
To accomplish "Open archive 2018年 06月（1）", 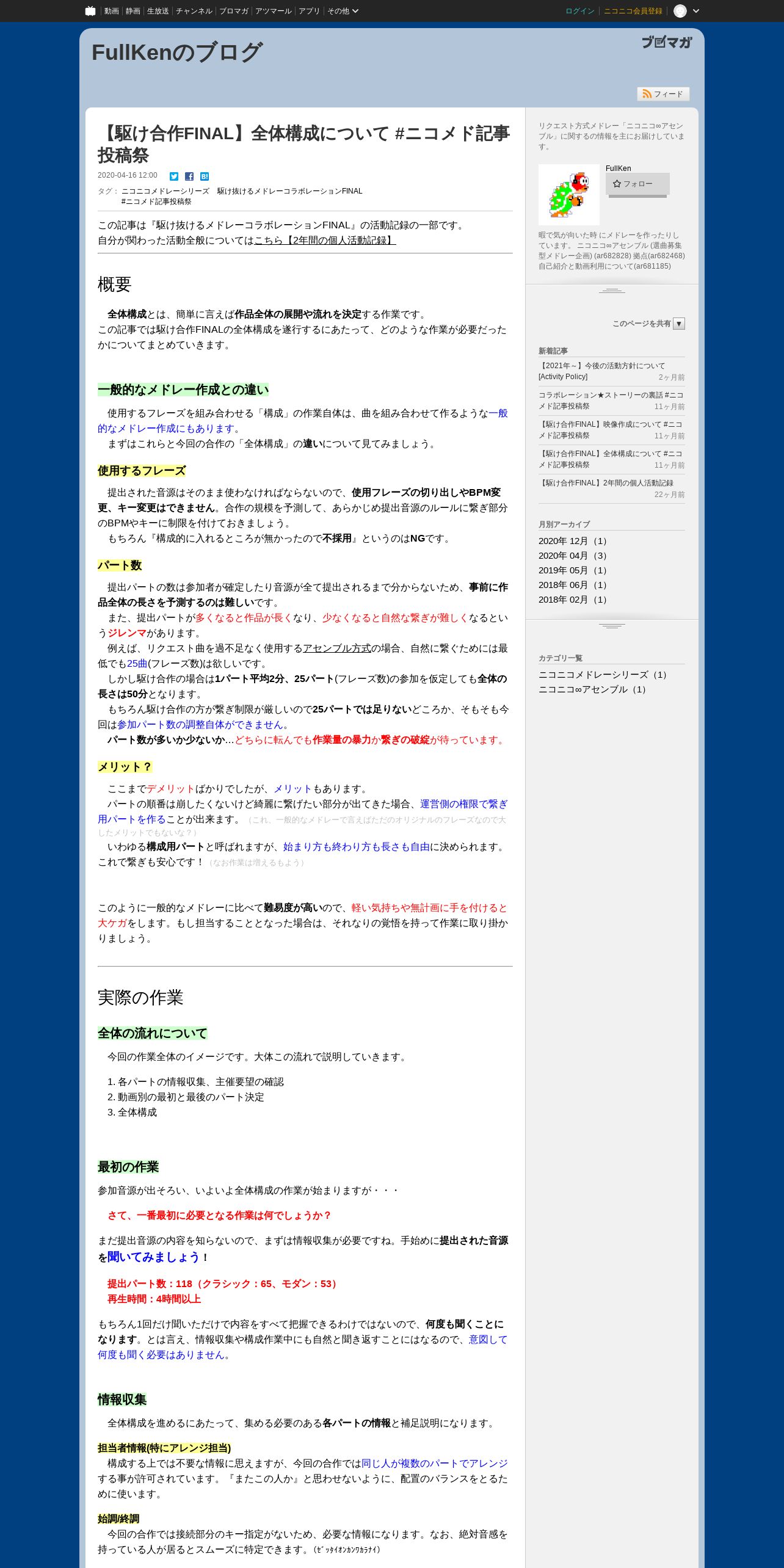I will 574,585.
